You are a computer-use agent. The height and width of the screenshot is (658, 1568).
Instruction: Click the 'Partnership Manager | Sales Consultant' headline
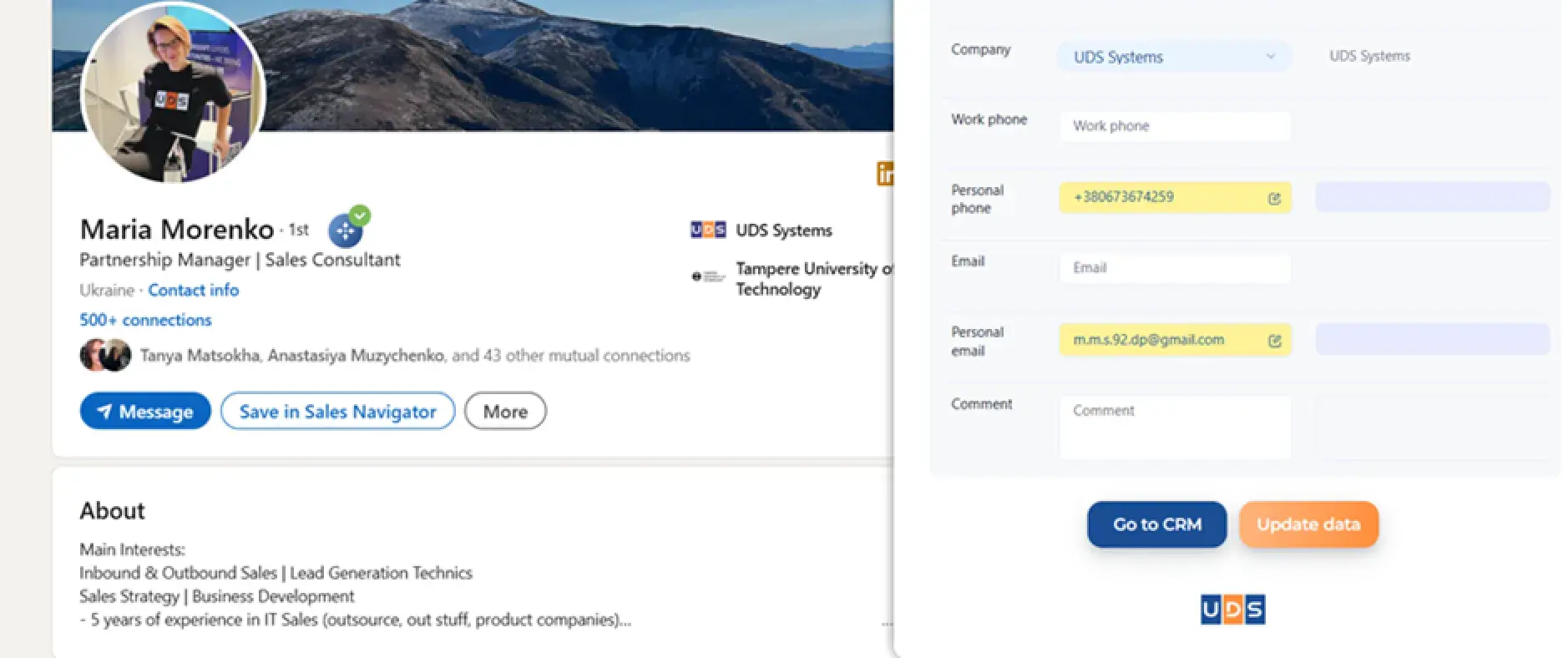(x=240, y=260)
